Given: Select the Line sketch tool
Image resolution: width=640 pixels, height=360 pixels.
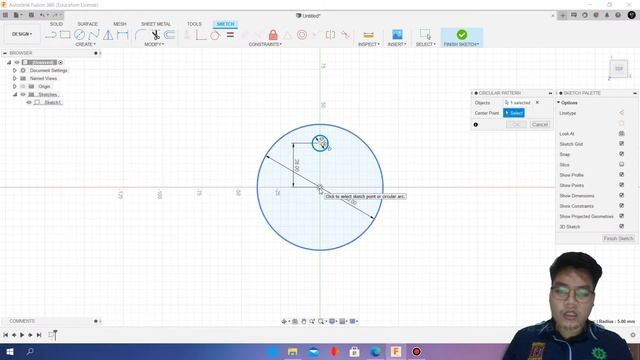Looking at the screenshot, I should tap(51, 35).
